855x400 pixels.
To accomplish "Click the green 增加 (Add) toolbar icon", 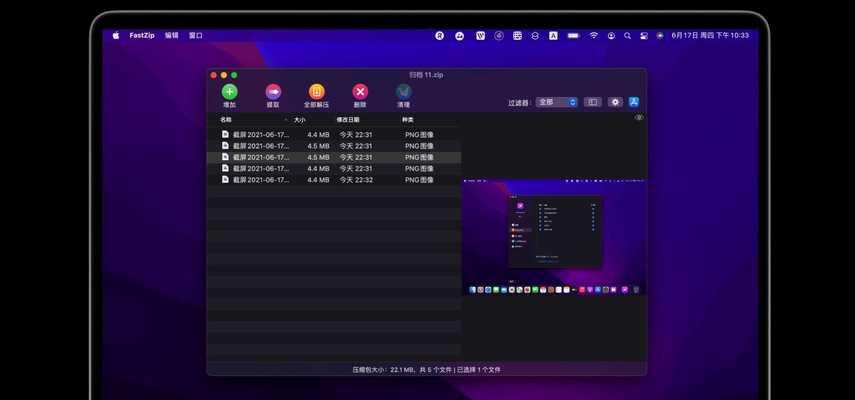I will click(x=230, y=92).
